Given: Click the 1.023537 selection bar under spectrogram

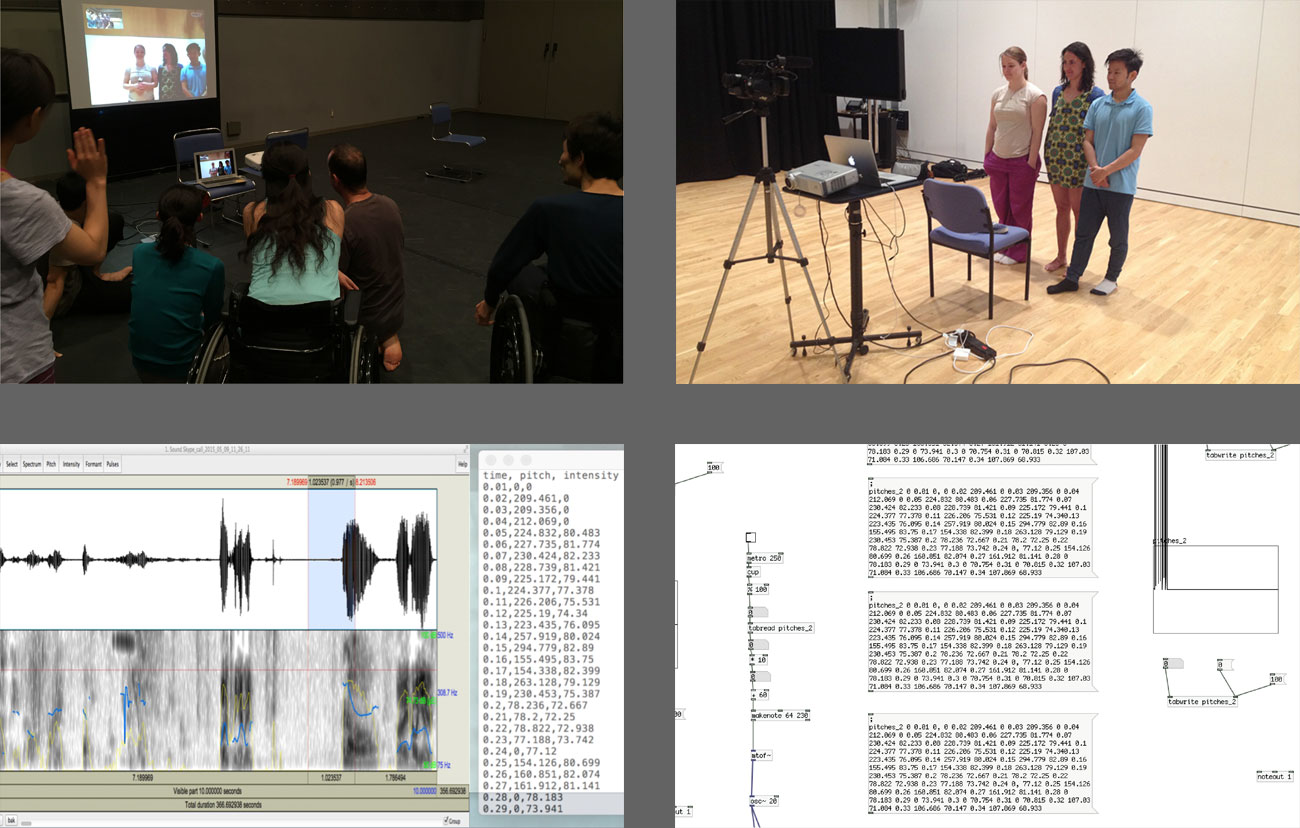Looking at the screenshot, I should point(331,777).
